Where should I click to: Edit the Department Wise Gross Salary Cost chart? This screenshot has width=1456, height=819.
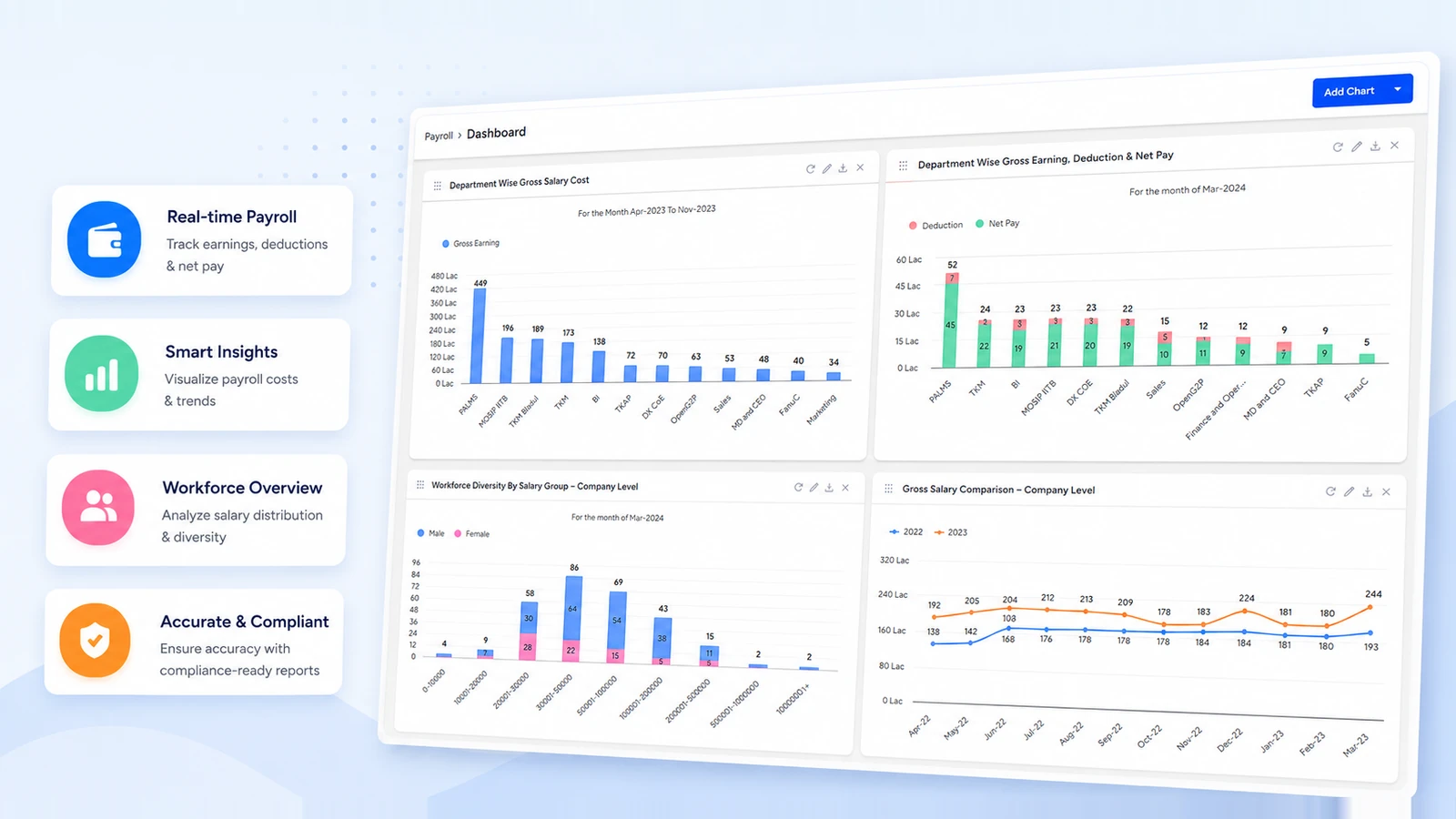click(x=826, y=168)
